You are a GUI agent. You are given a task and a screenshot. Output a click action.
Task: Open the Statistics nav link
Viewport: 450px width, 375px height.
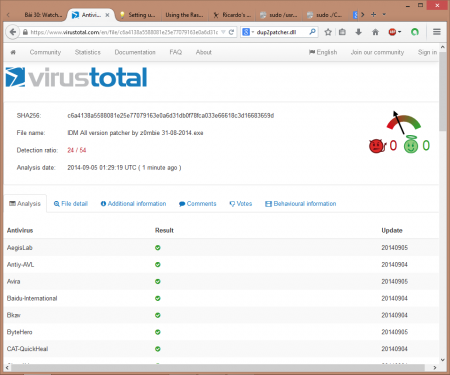pyautogui.click(x=88, y=52)
